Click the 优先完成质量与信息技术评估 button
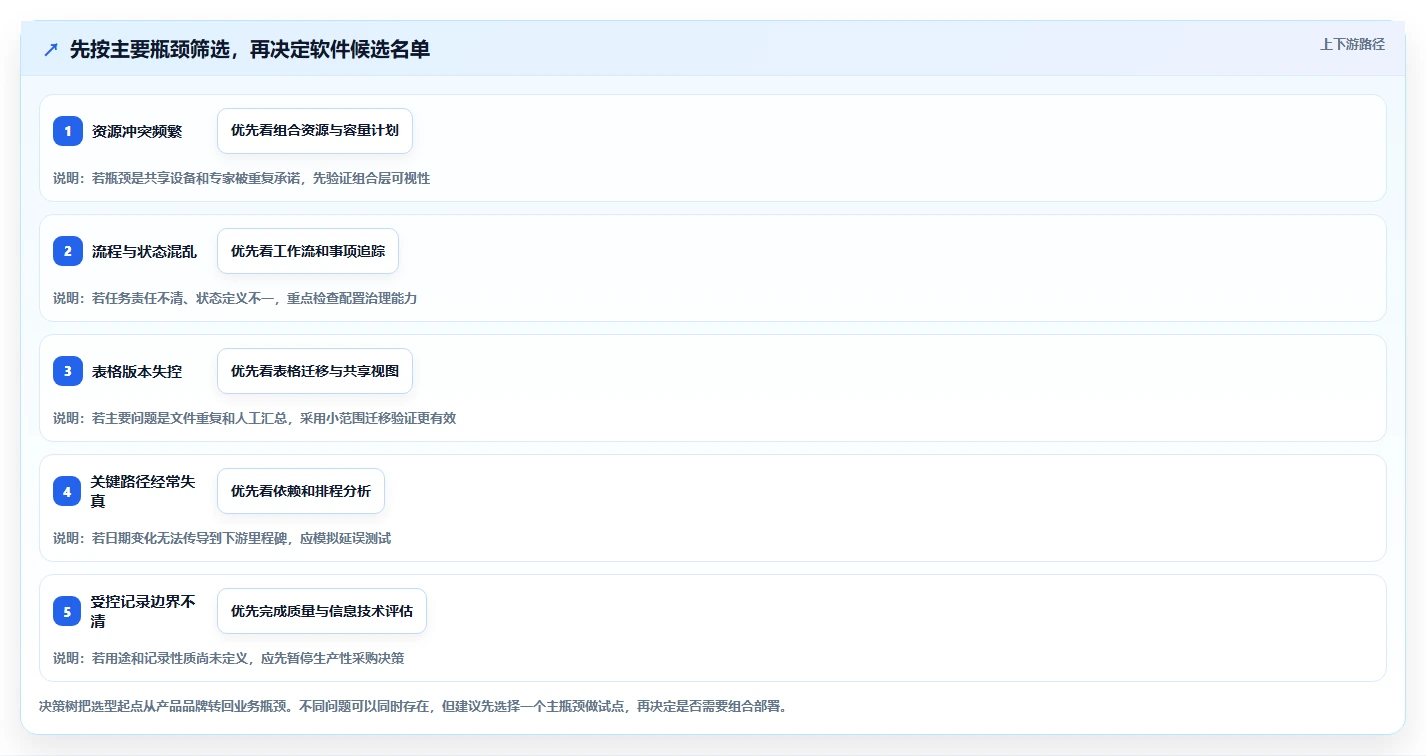Screen dimensions: 1426x756 click(x=322, y=611)
